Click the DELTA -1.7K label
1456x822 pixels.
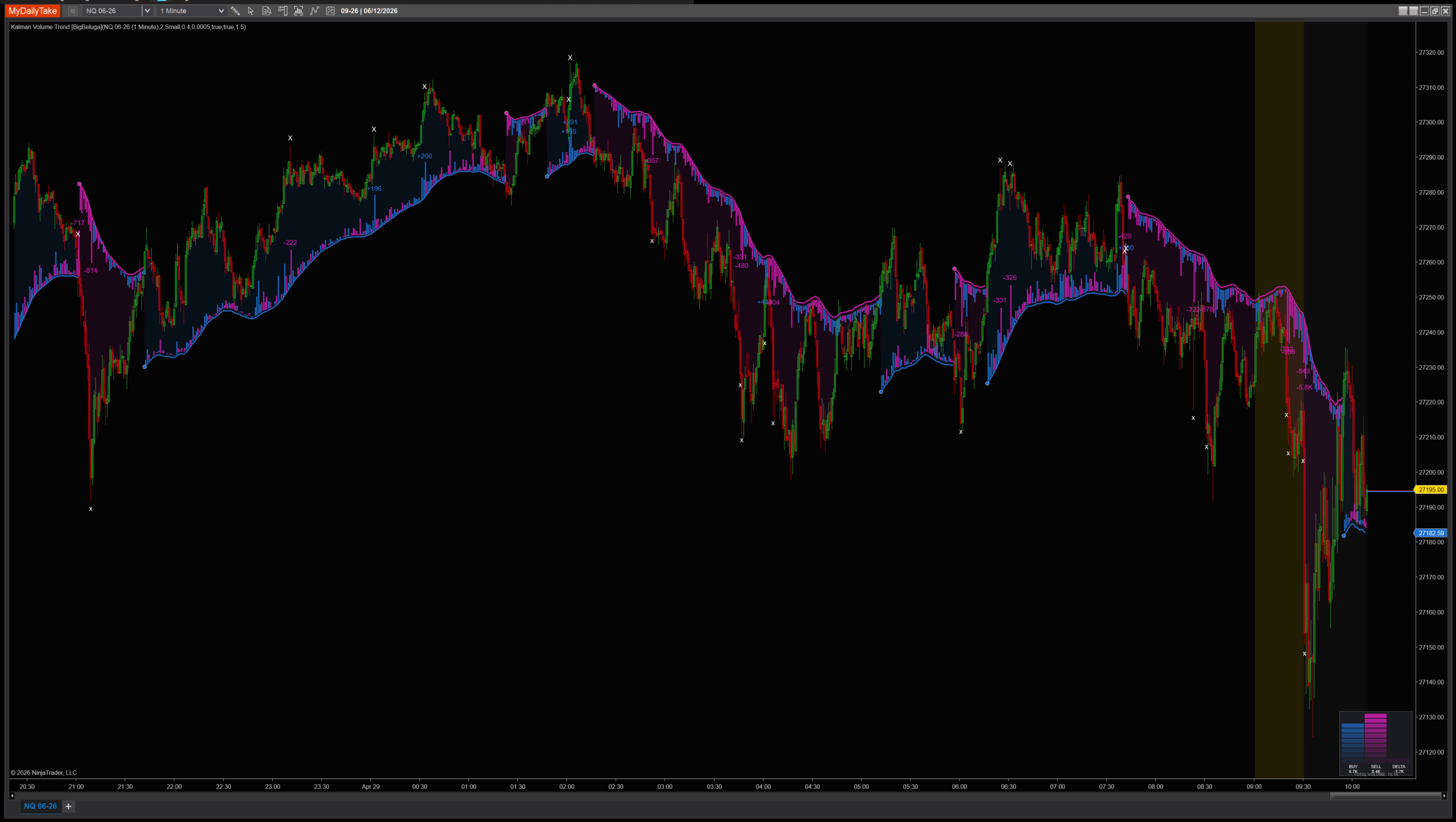point(1398,769)
